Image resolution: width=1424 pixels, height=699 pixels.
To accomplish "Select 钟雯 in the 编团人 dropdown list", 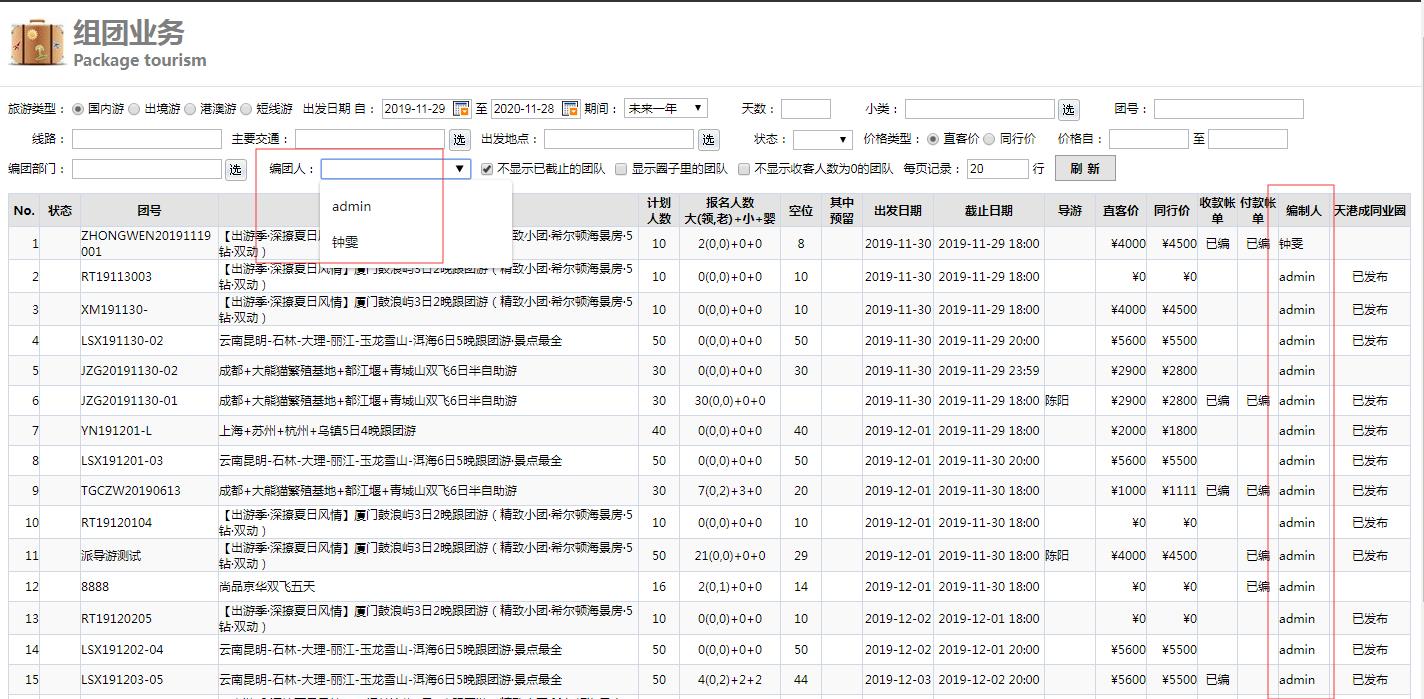I will [x=345, y=242].
